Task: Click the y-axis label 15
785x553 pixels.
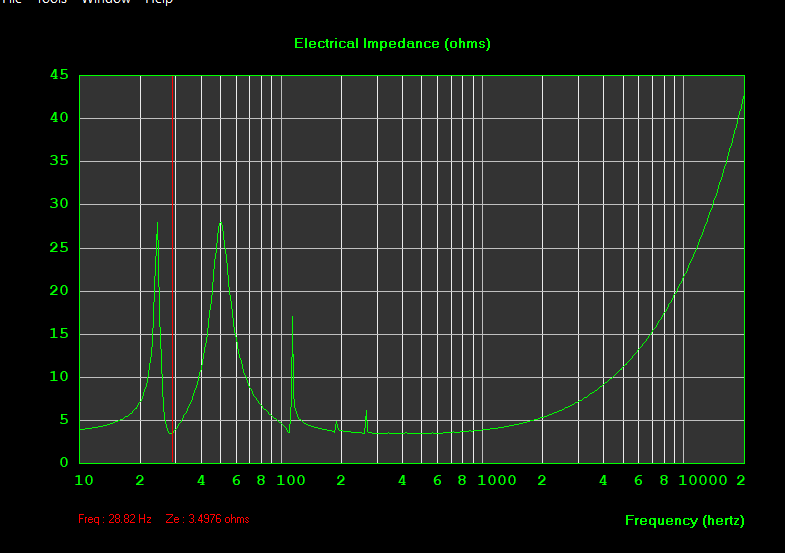Action: (59, 333)
